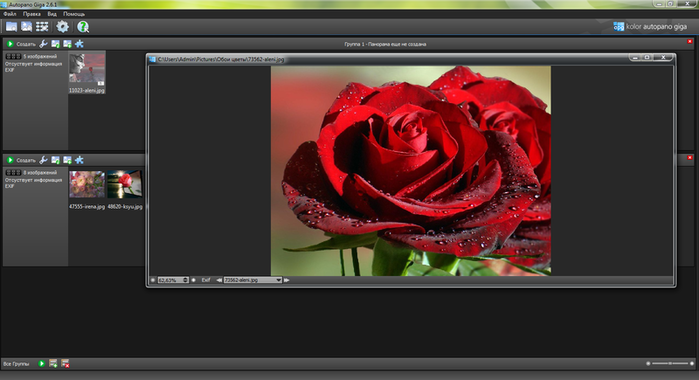Screen dimensions: 699x380
Task: Close the second group with red X
Action: coord(690,157)
